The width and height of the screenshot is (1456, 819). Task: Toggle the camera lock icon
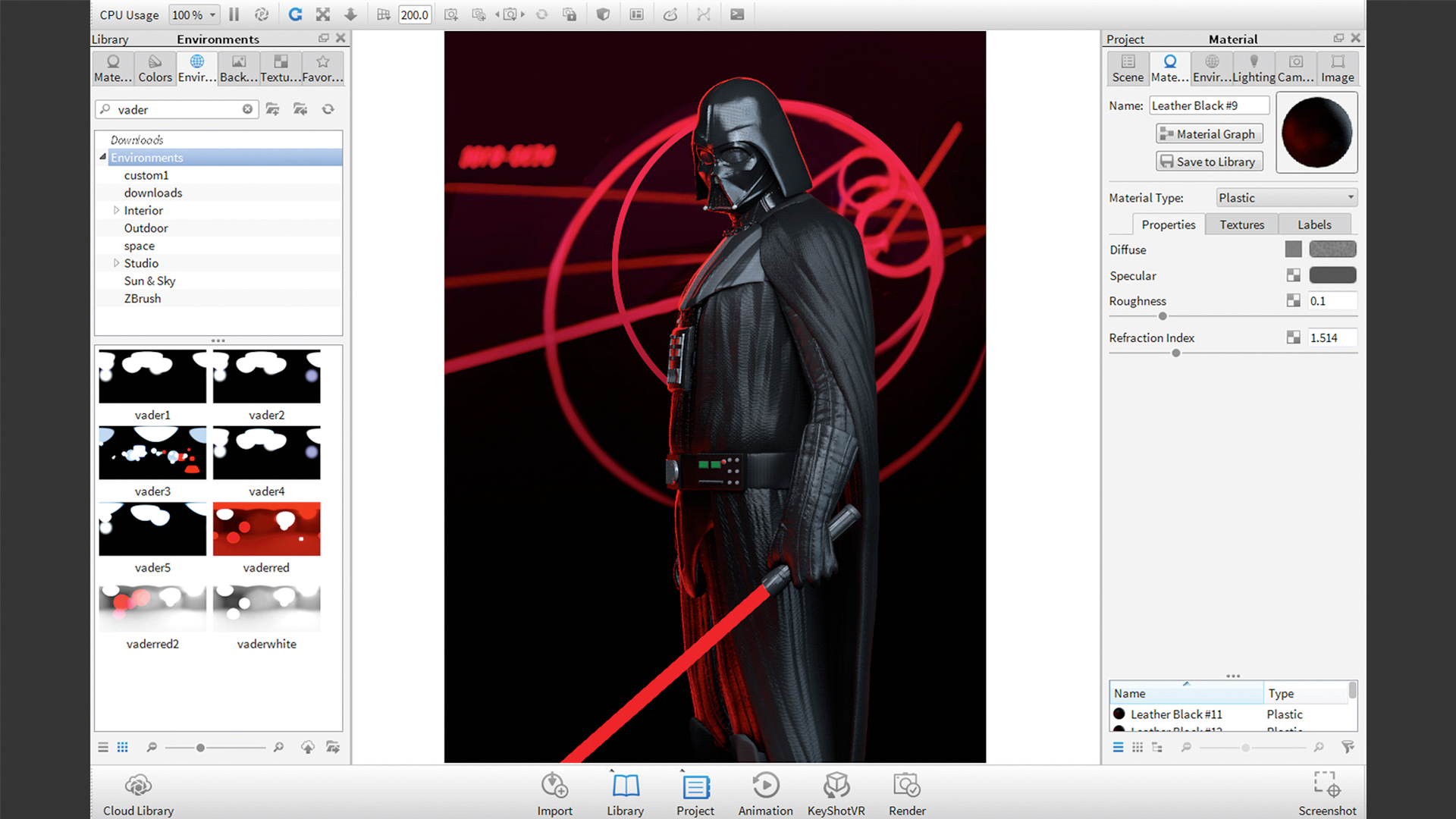[x=570, y=14]
